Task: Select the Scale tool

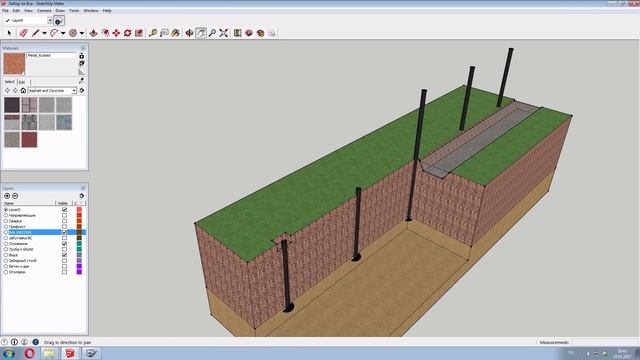Action: point(139,33)
